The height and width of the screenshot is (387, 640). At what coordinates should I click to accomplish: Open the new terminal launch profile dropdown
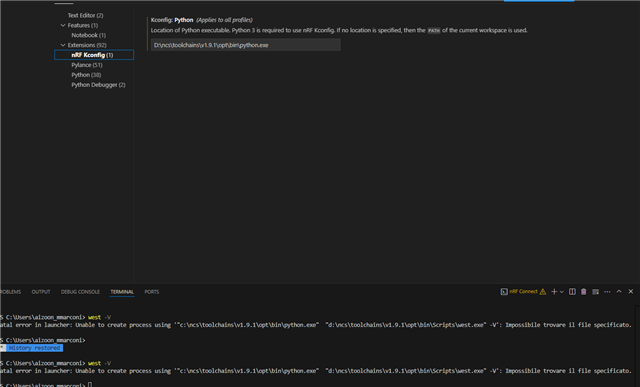click(562, 291)
